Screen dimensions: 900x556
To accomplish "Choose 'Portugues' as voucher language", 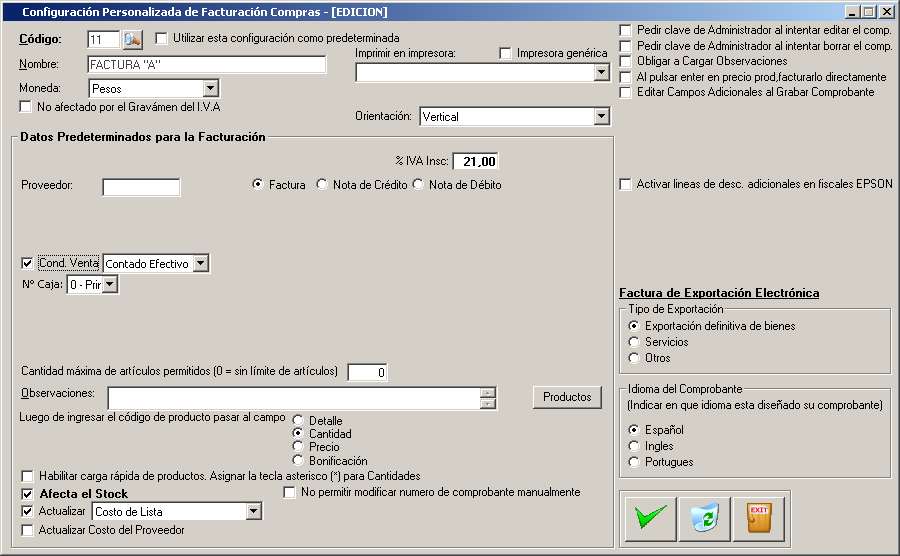I will point(634,462).
